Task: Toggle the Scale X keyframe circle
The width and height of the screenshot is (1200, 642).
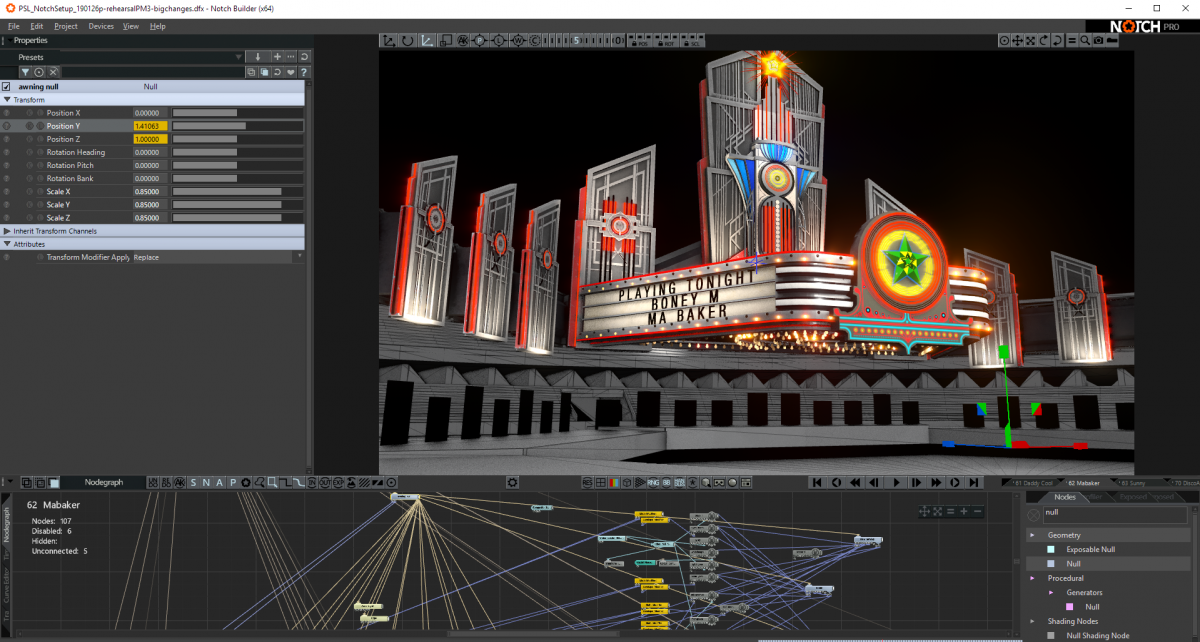Action: click(x=29, y=191)
